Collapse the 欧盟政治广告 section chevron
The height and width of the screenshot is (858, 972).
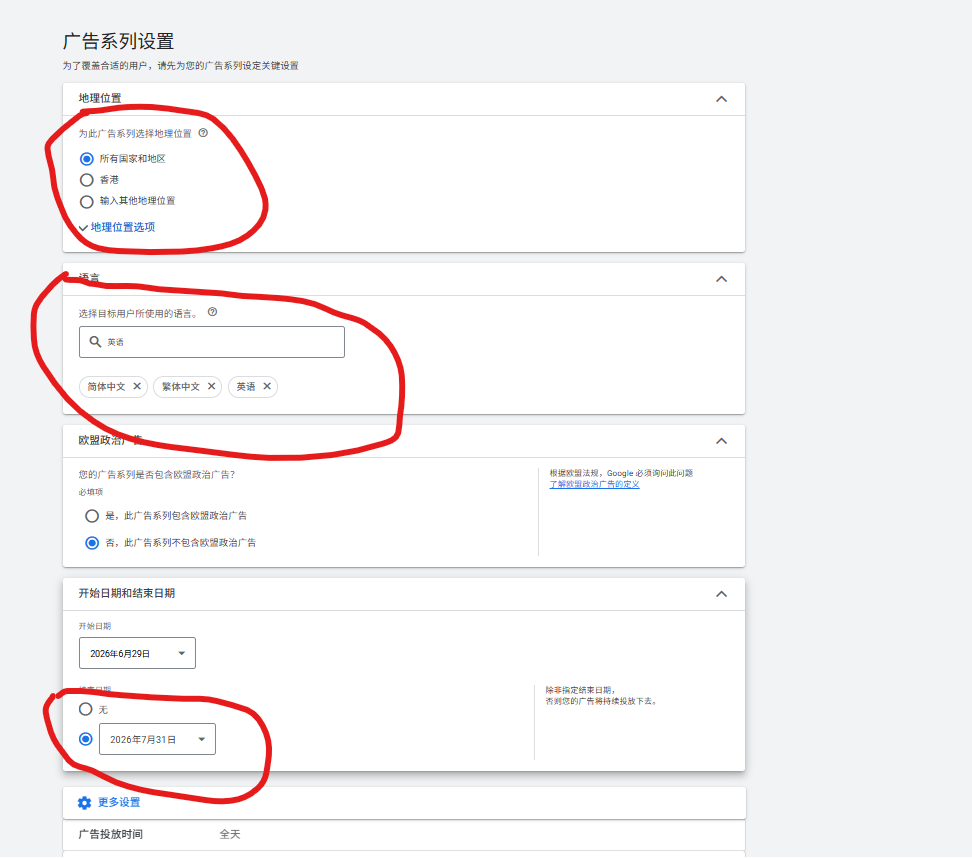[722, 441]
